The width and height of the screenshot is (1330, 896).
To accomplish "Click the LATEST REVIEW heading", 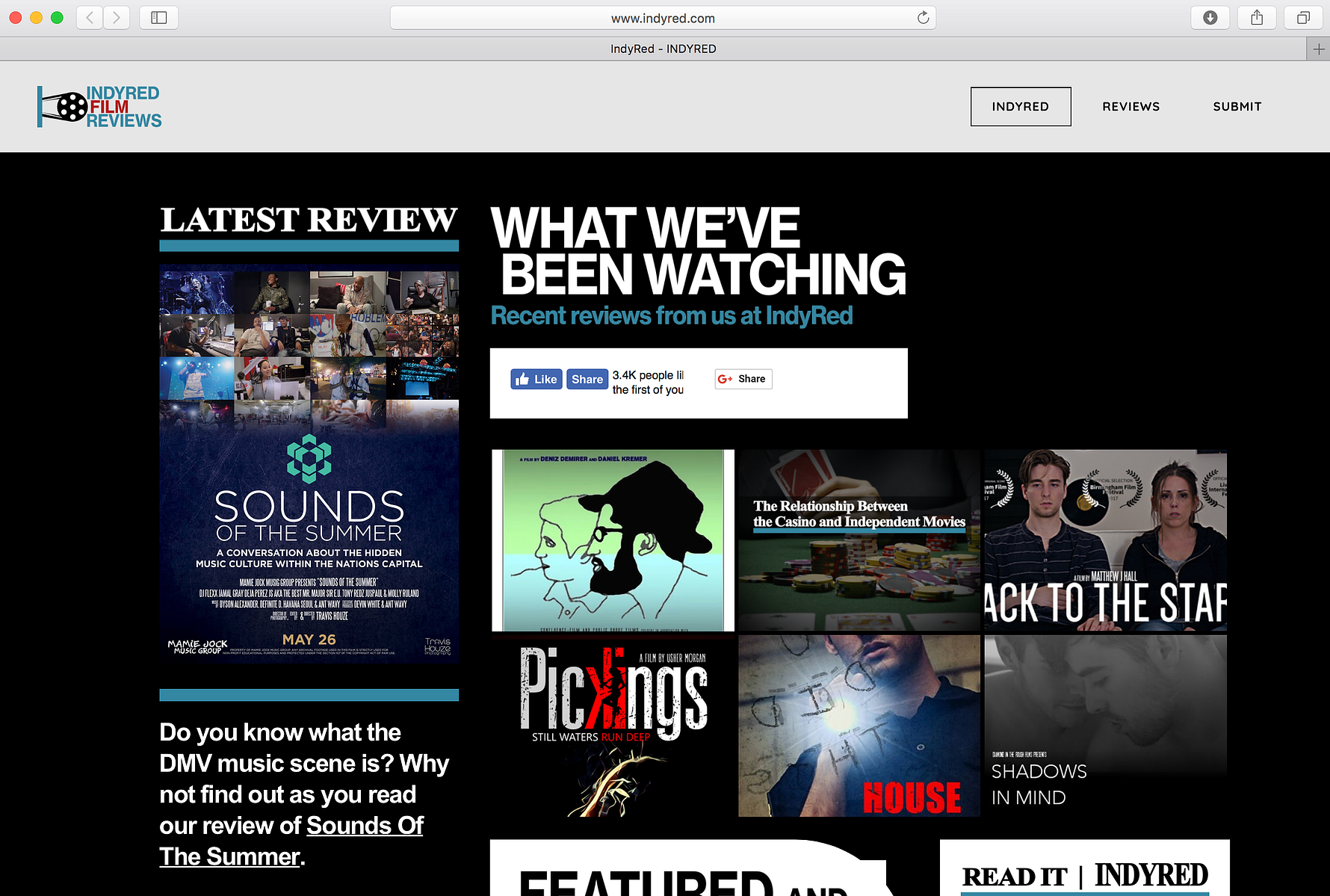I will [x=309, y=220].
